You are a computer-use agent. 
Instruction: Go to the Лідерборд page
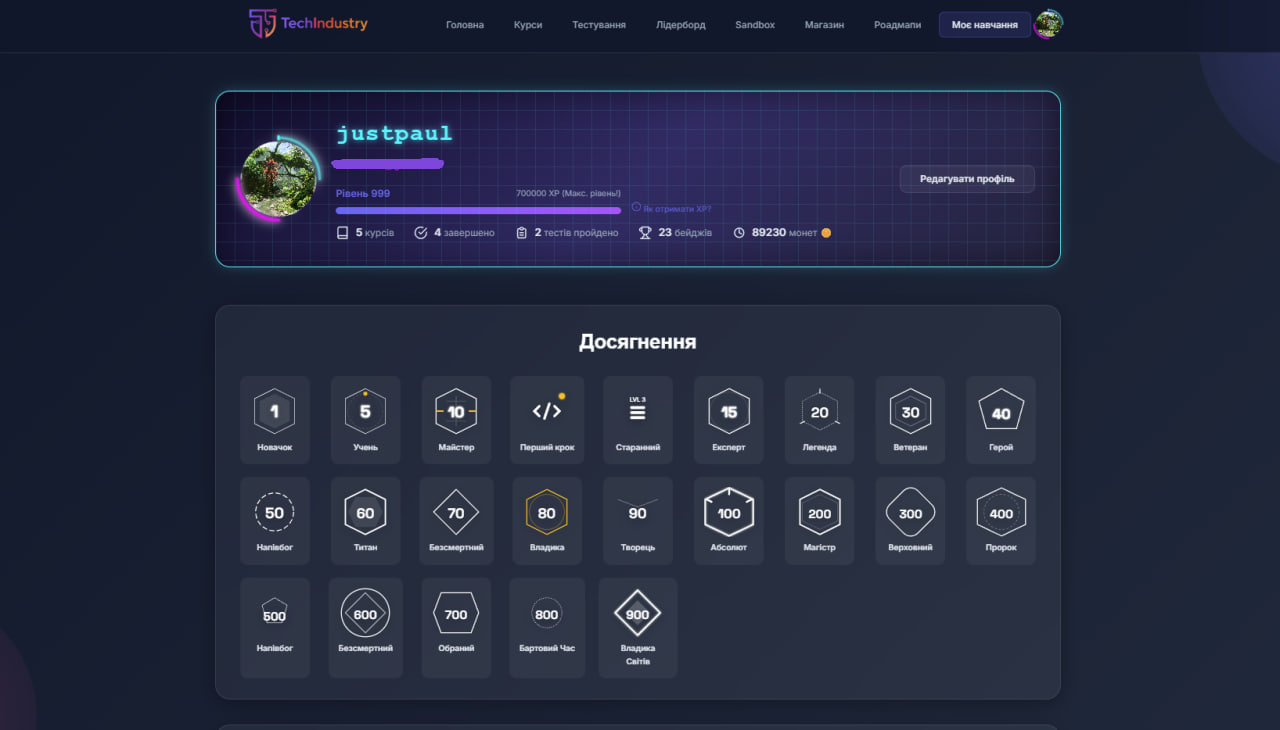pyautogui.click(x=680, y=25)
